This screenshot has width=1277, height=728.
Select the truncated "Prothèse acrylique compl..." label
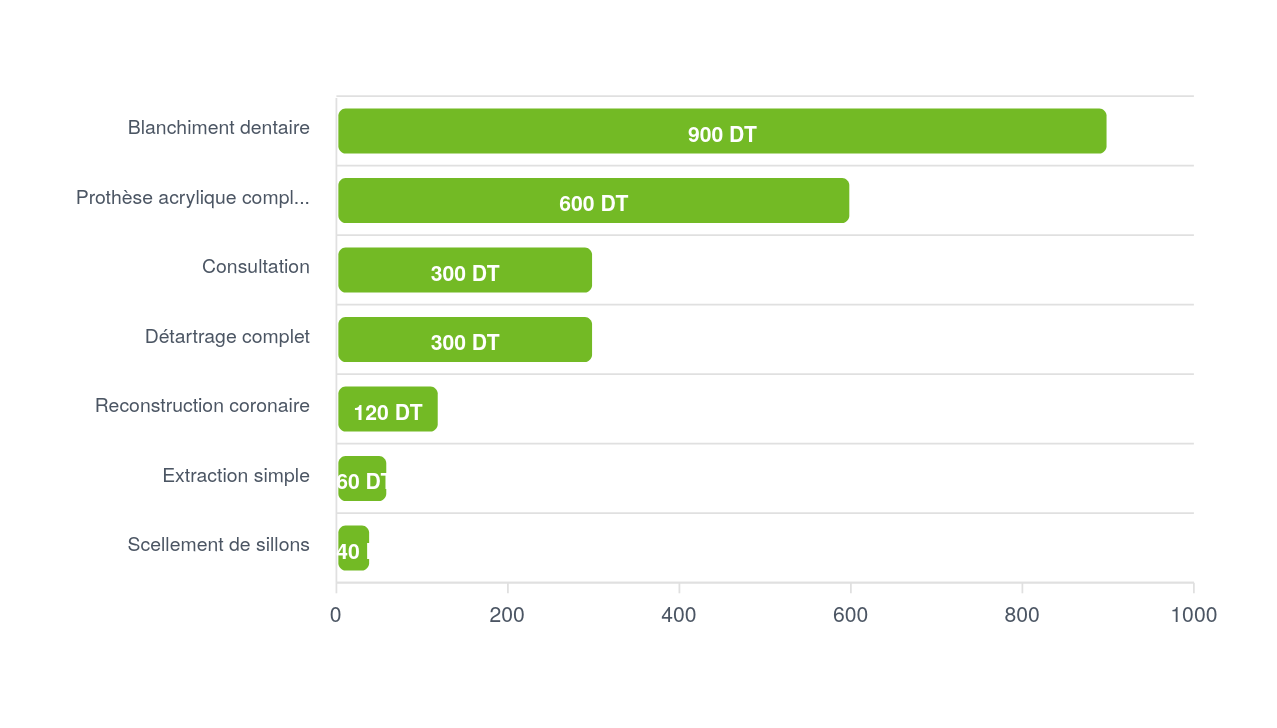192,198
